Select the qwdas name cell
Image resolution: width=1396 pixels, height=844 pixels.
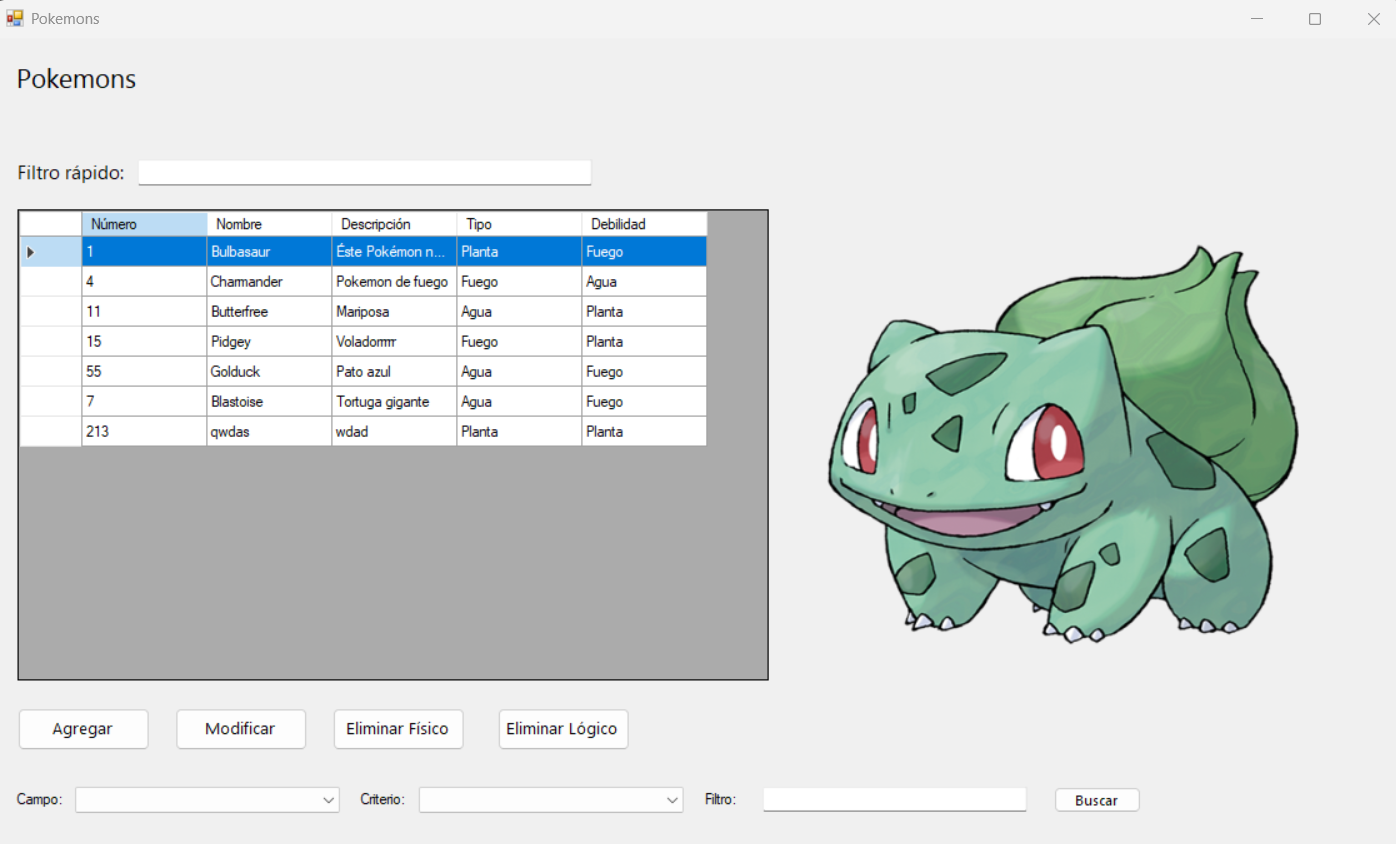coord(269,432)
